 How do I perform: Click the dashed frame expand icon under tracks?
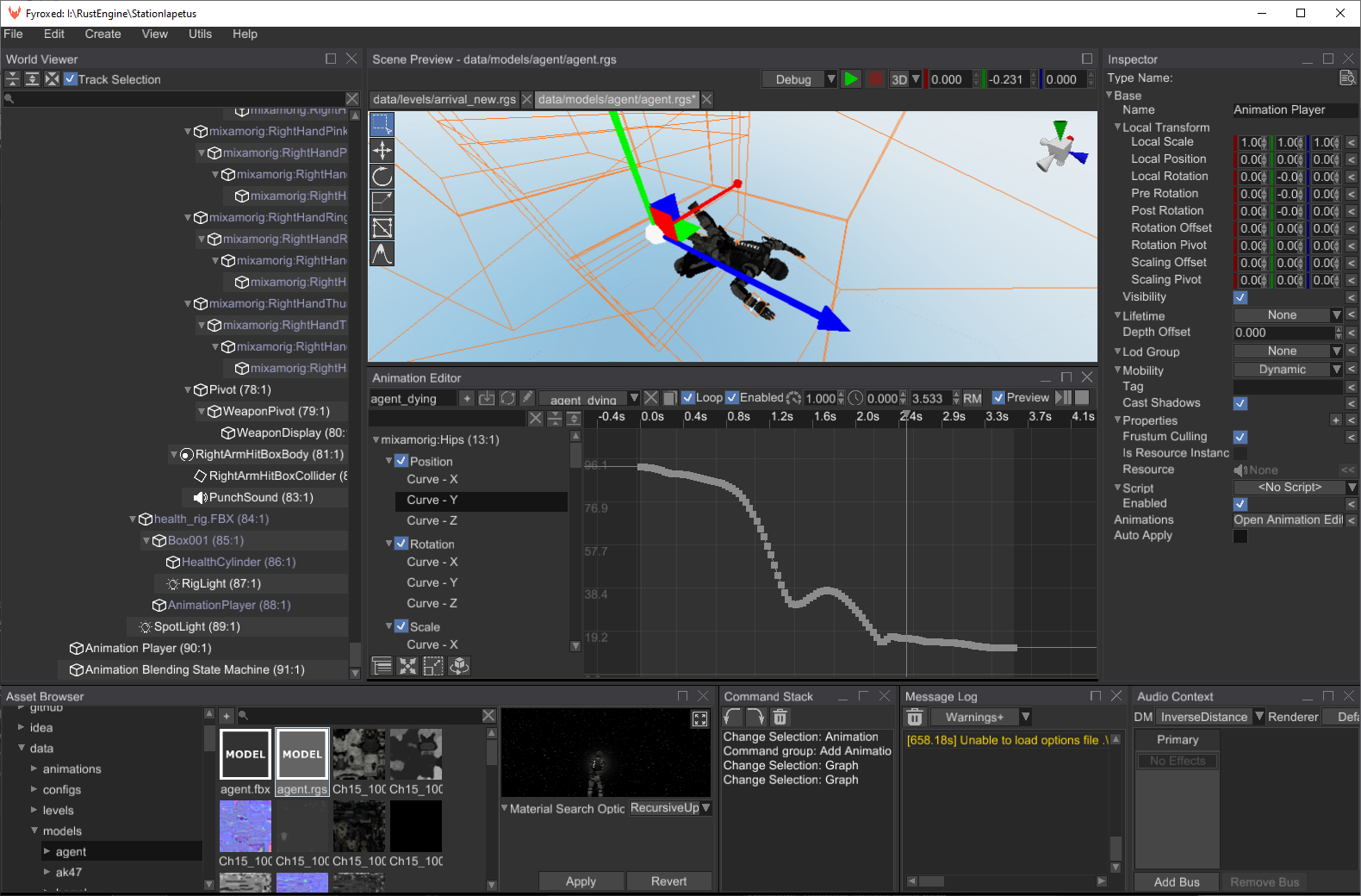coord(433,666)
